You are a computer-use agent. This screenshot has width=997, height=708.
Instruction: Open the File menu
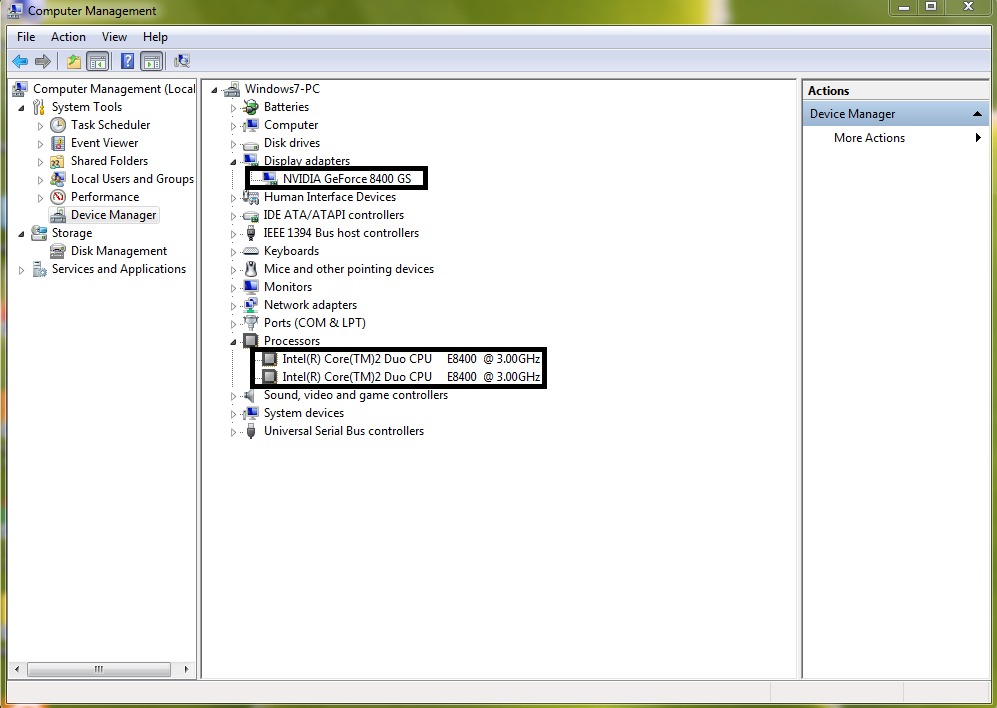pos(26,37)
